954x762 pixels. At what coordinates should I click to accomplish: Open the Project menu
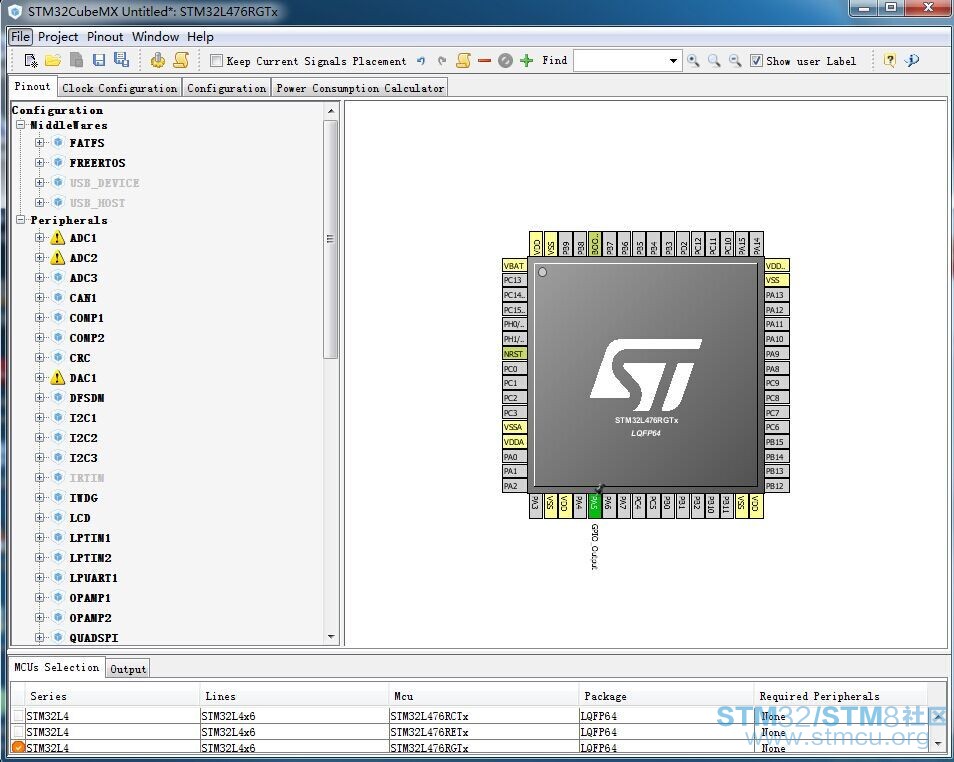(x=58, y=37)
